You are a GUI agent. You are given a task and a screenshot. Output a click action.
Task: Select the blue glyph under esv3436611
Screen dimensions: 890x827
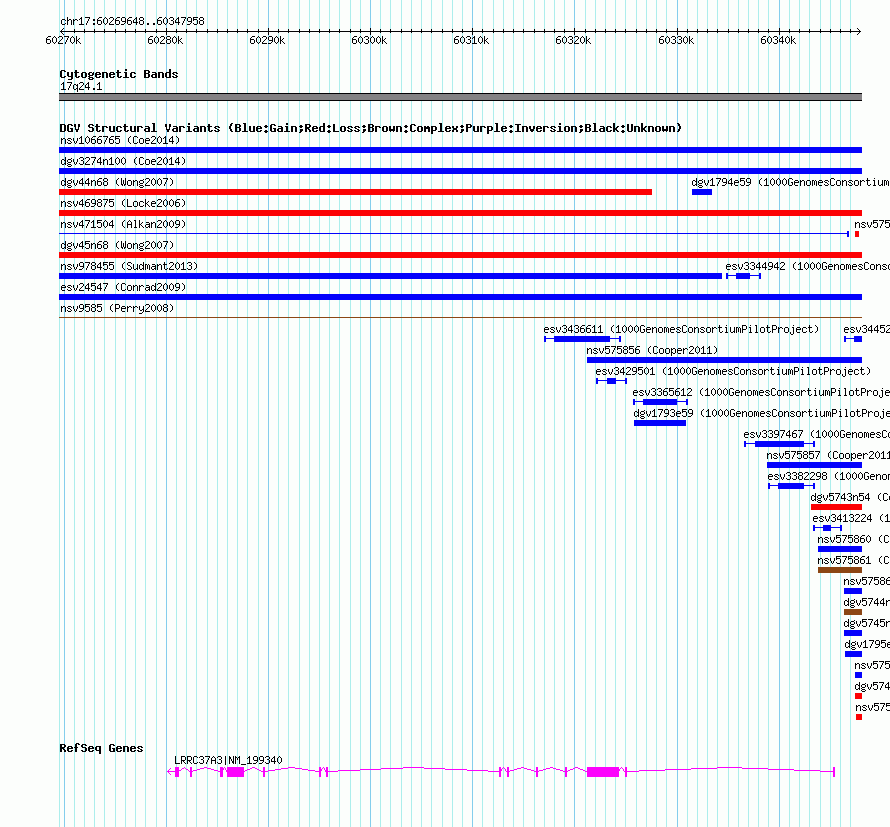pyautogui.click(x=582, y=339)
